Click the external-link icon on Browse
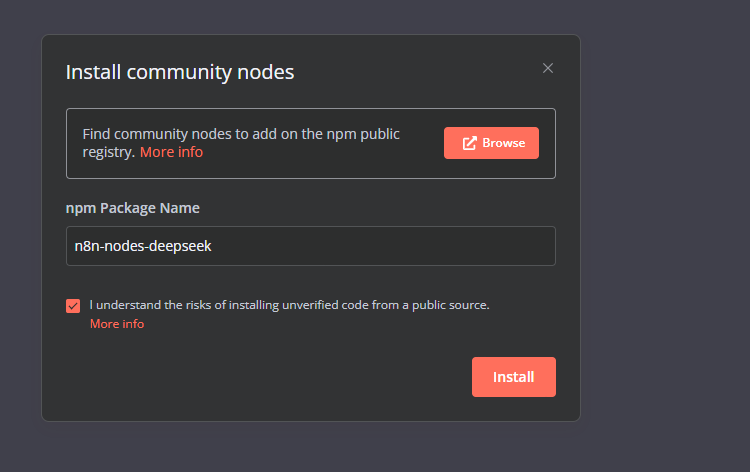 coord(469,143)
